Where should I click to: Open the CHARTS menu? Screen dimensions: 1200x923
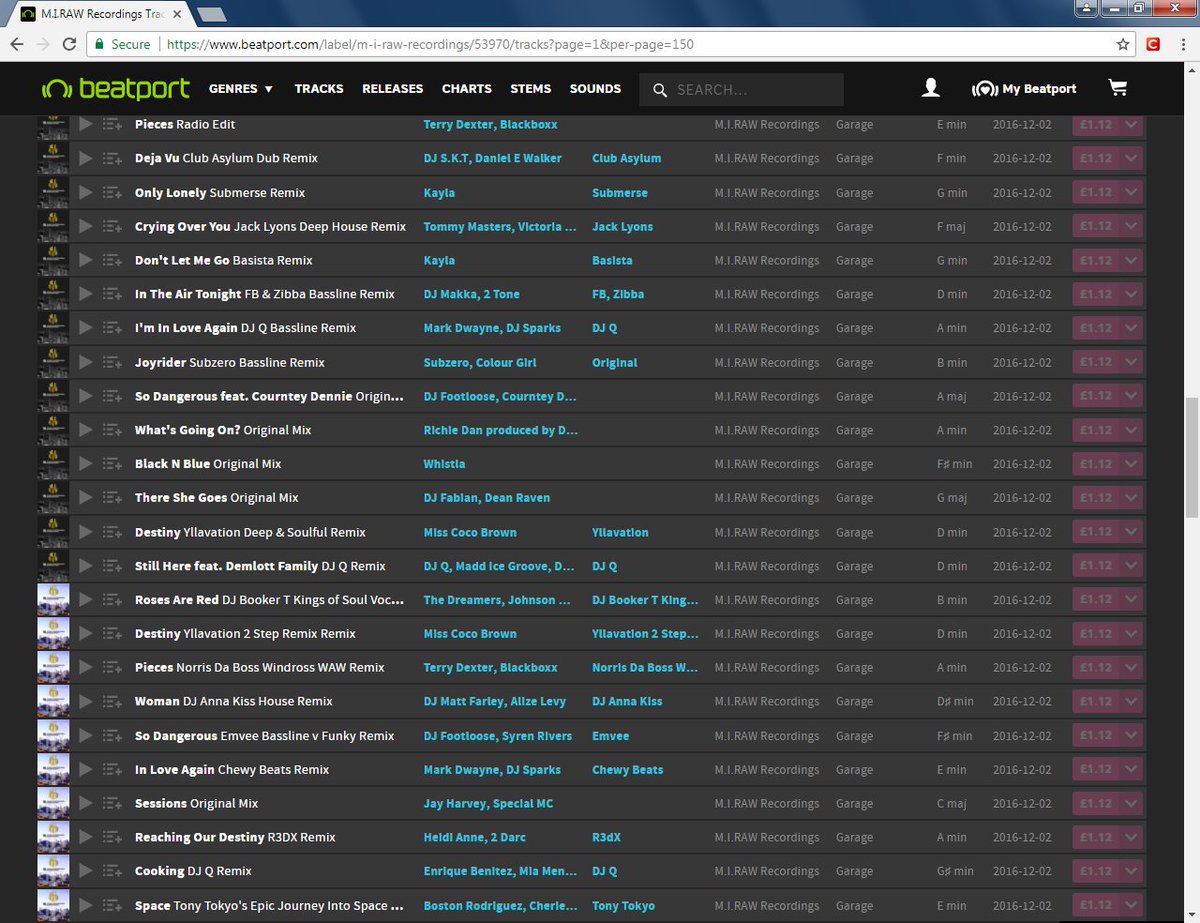[467, 88]
